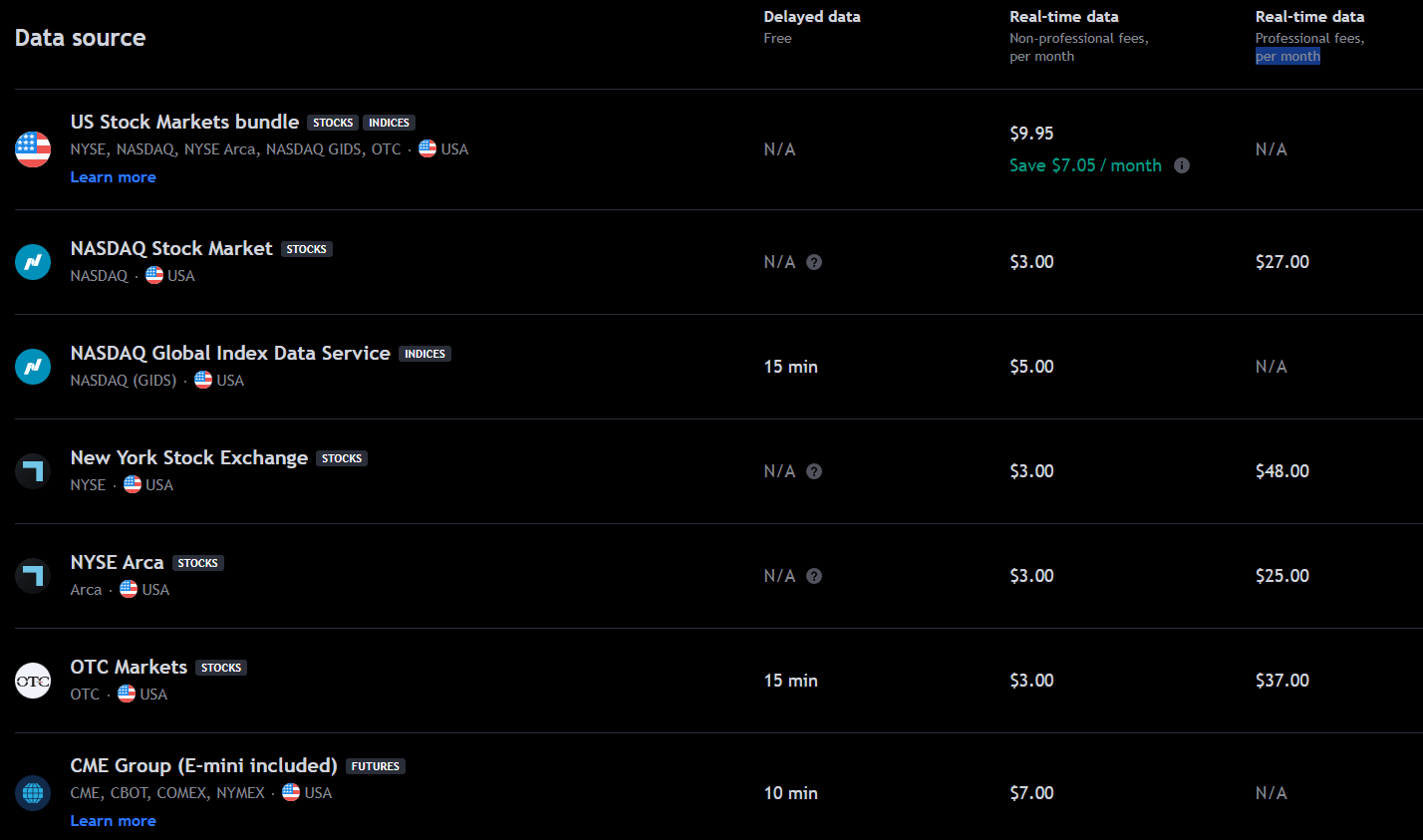
Task: Click the help icon in NYSE delayed column
Action: pyautogui.click(x=814, y=471)
